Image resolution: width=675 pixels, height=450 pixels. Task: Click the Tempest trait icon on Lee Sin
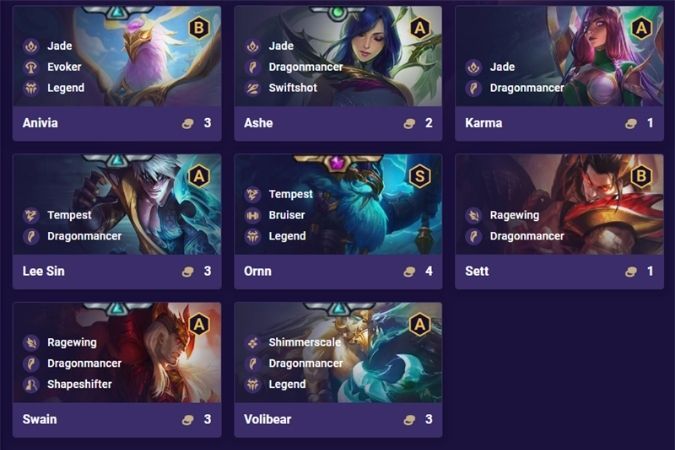click(x=31, y=215)
